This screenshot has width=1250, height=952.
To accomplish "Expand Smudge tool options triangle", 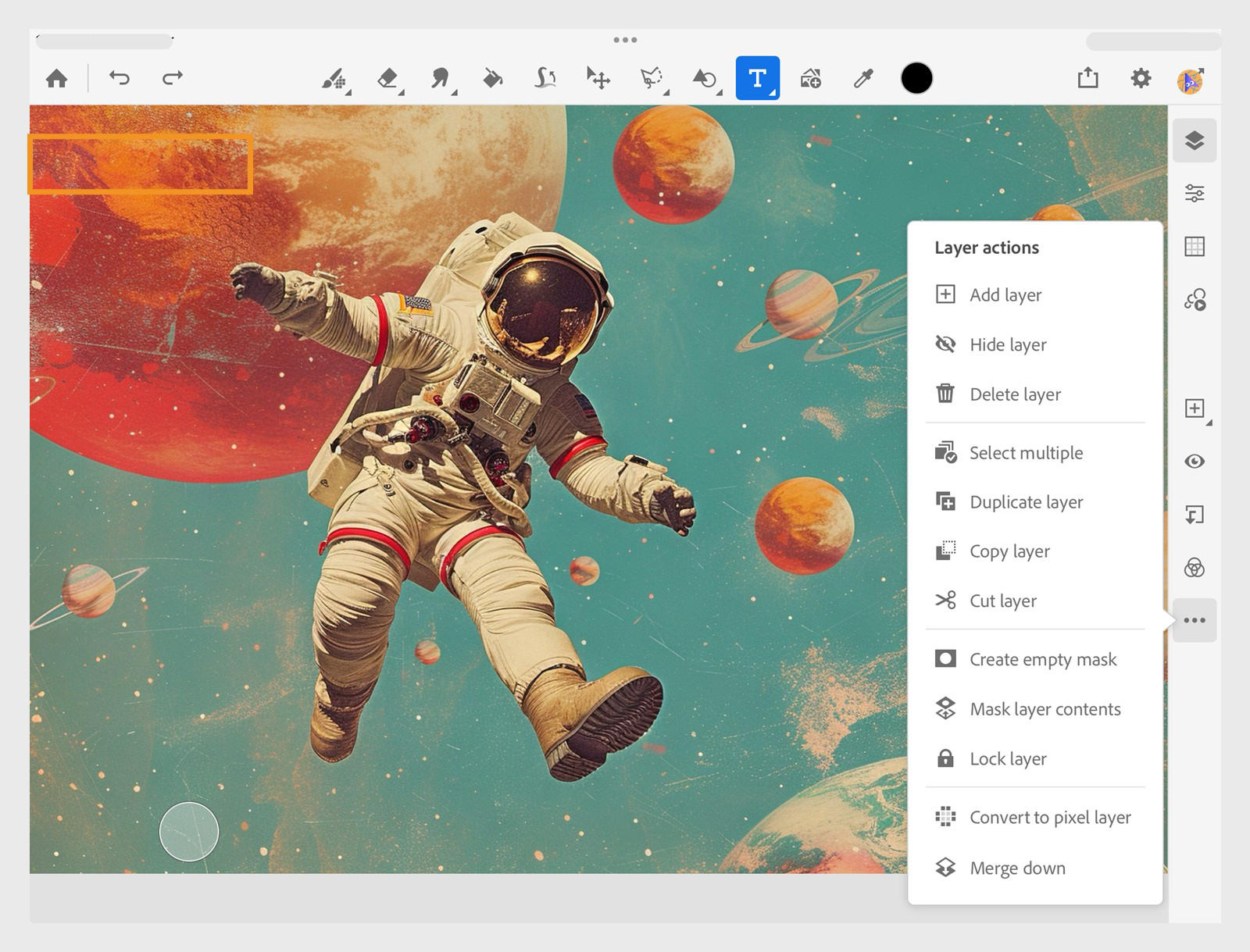I will click(x=454, y=94).
